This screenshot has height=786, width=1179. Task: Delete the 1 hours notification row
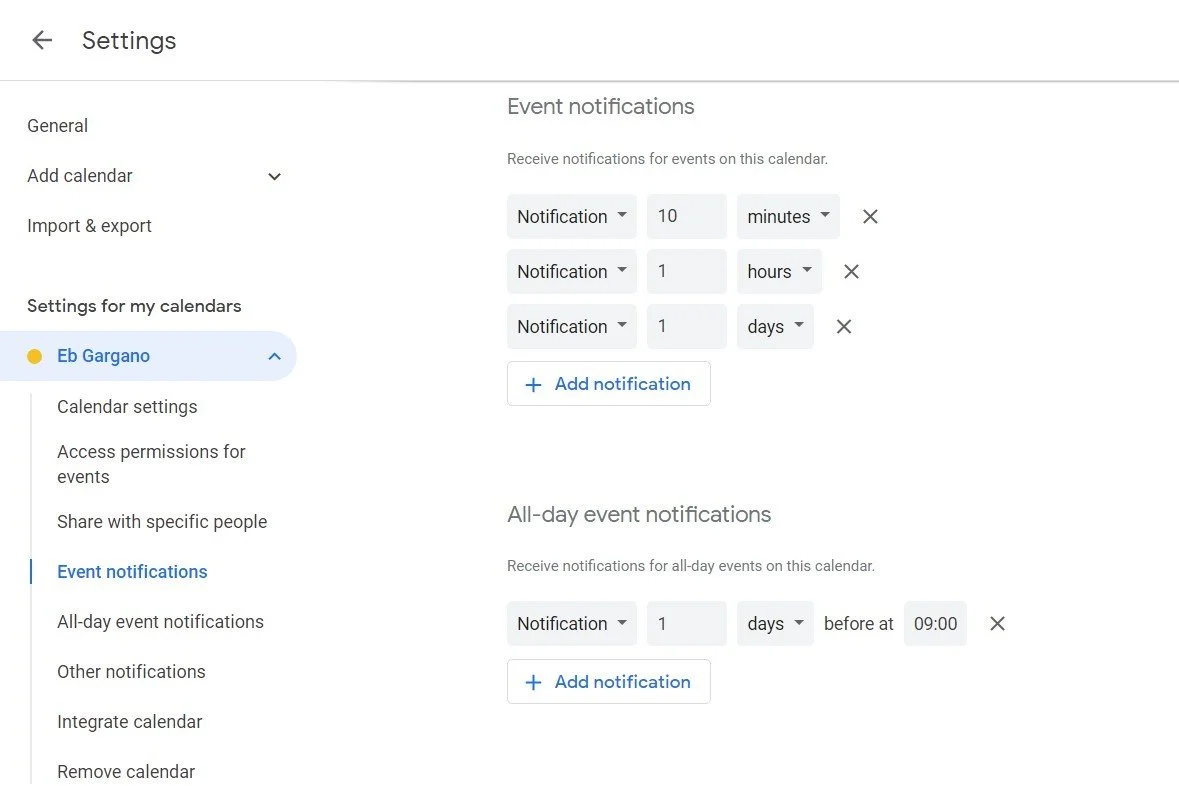click(851, 272)
